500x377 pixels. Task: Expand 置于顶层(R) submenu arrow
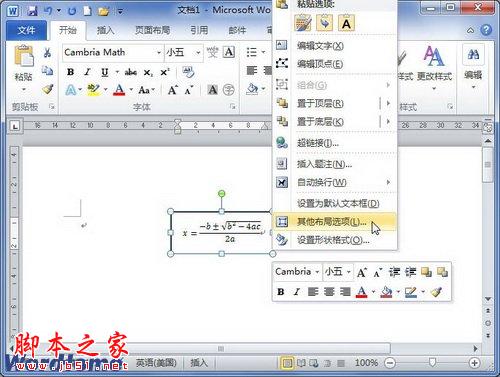click(x=388, y=103)
